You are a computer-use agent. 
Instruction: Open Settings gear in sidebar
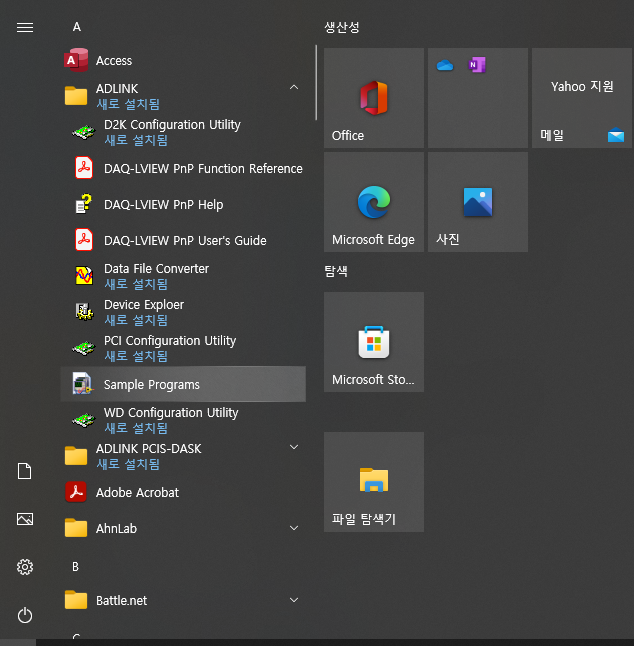click(x=25, y=567)
